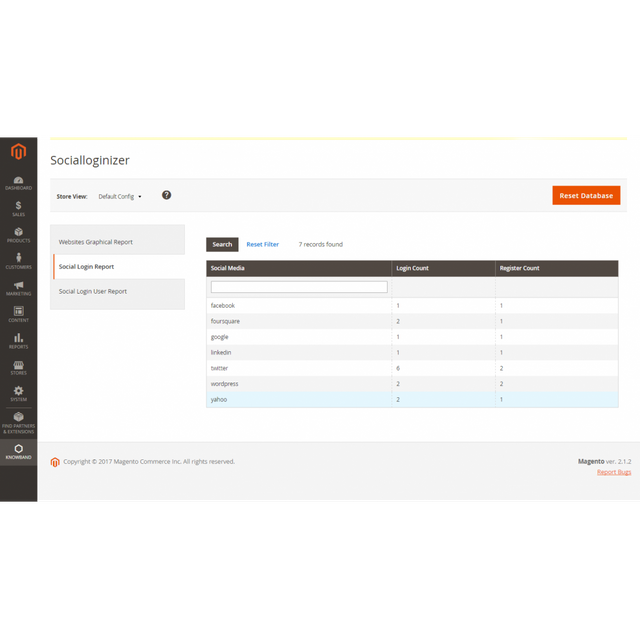Sort by Login Count column header
The image size is (640, 640).
[x=443, y=268]
